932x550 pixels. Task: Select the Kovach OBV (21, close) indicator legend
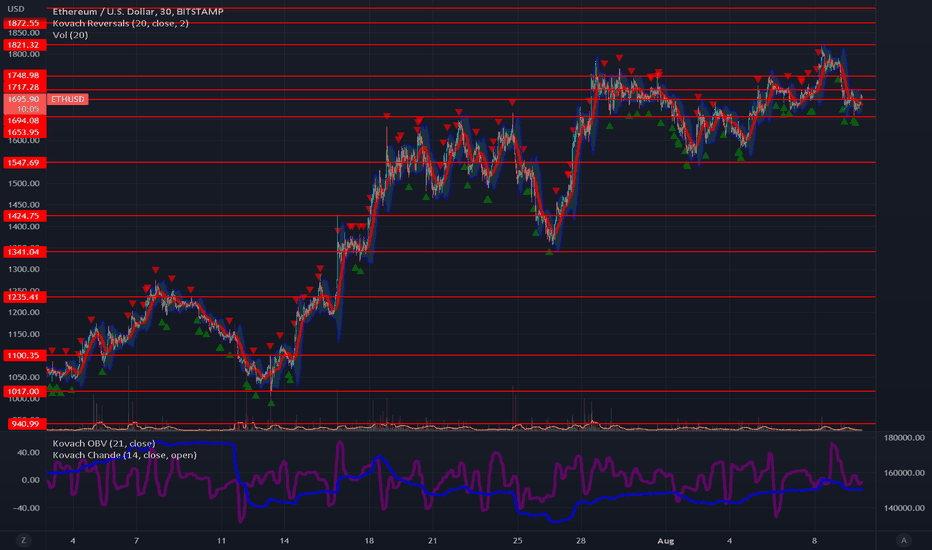(104, 444)
